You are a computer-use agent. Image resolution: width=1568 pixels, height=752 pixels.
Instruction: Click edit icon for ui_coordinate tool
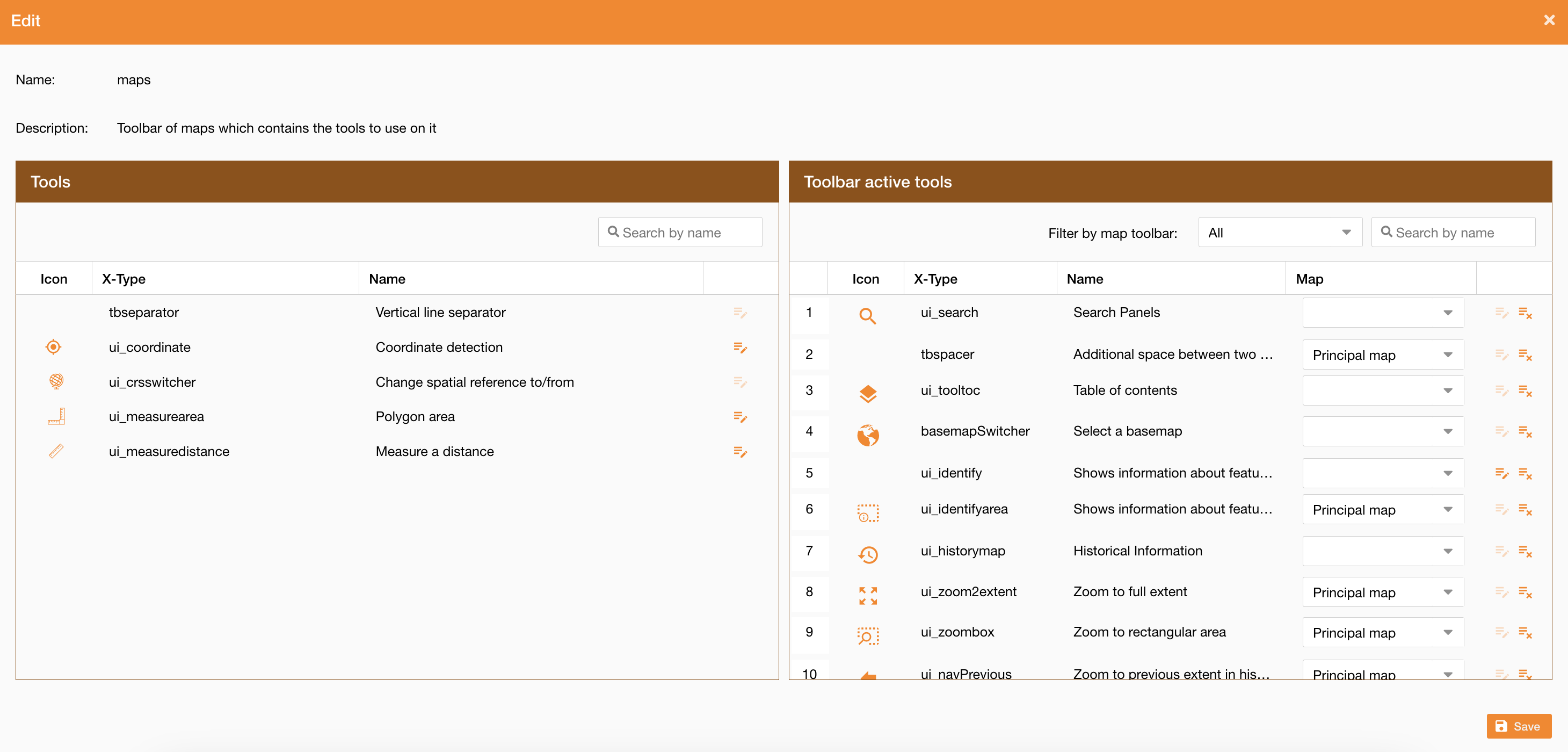coord(740,348)
